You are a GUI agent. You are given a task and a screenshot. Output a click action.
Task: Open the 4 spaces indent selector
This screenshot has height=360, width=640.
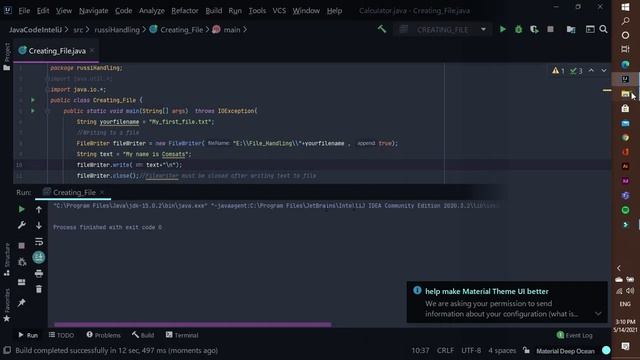502,351
